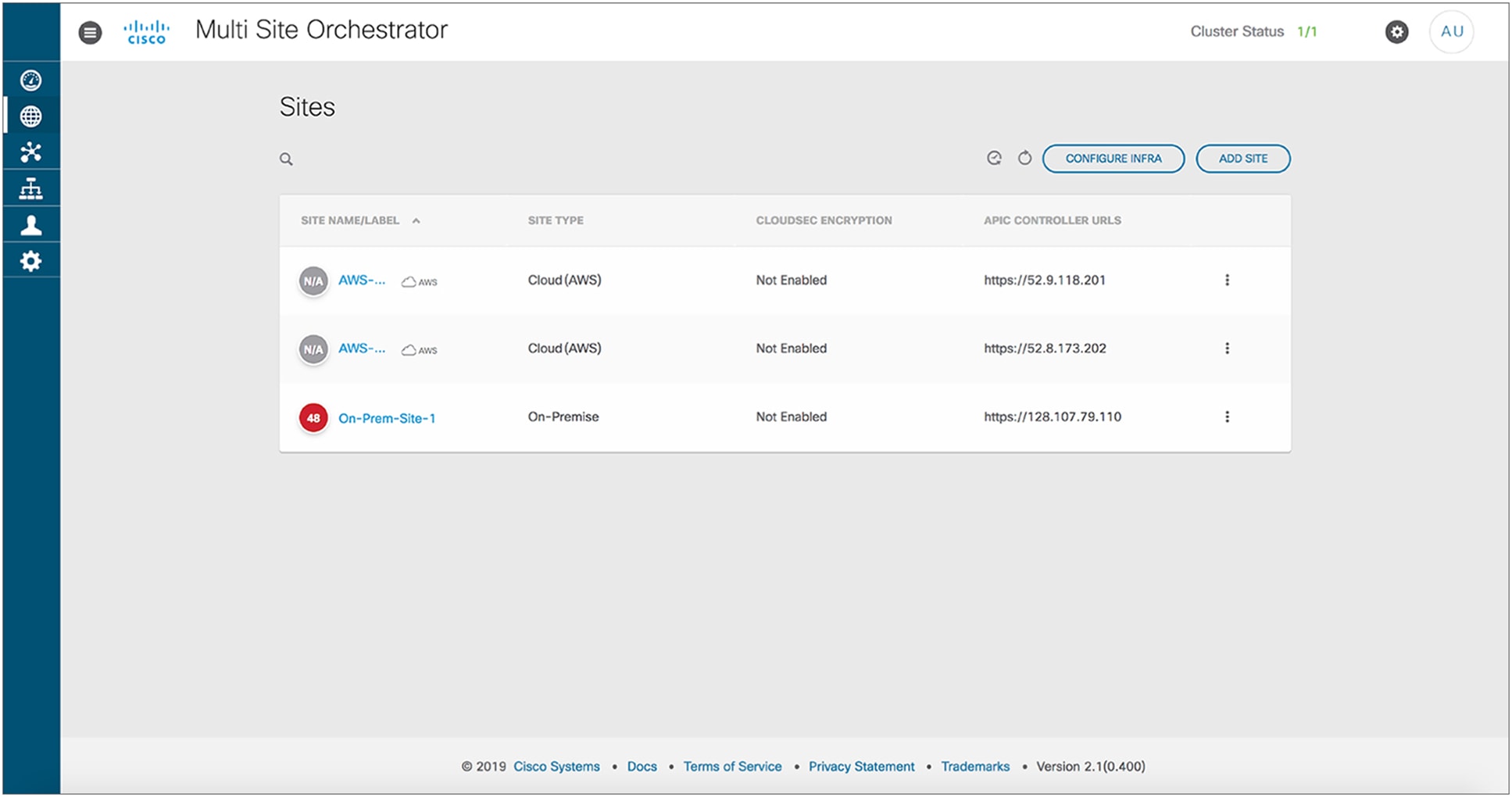Open actions menu for 52.9.118.201 site

1227,281
